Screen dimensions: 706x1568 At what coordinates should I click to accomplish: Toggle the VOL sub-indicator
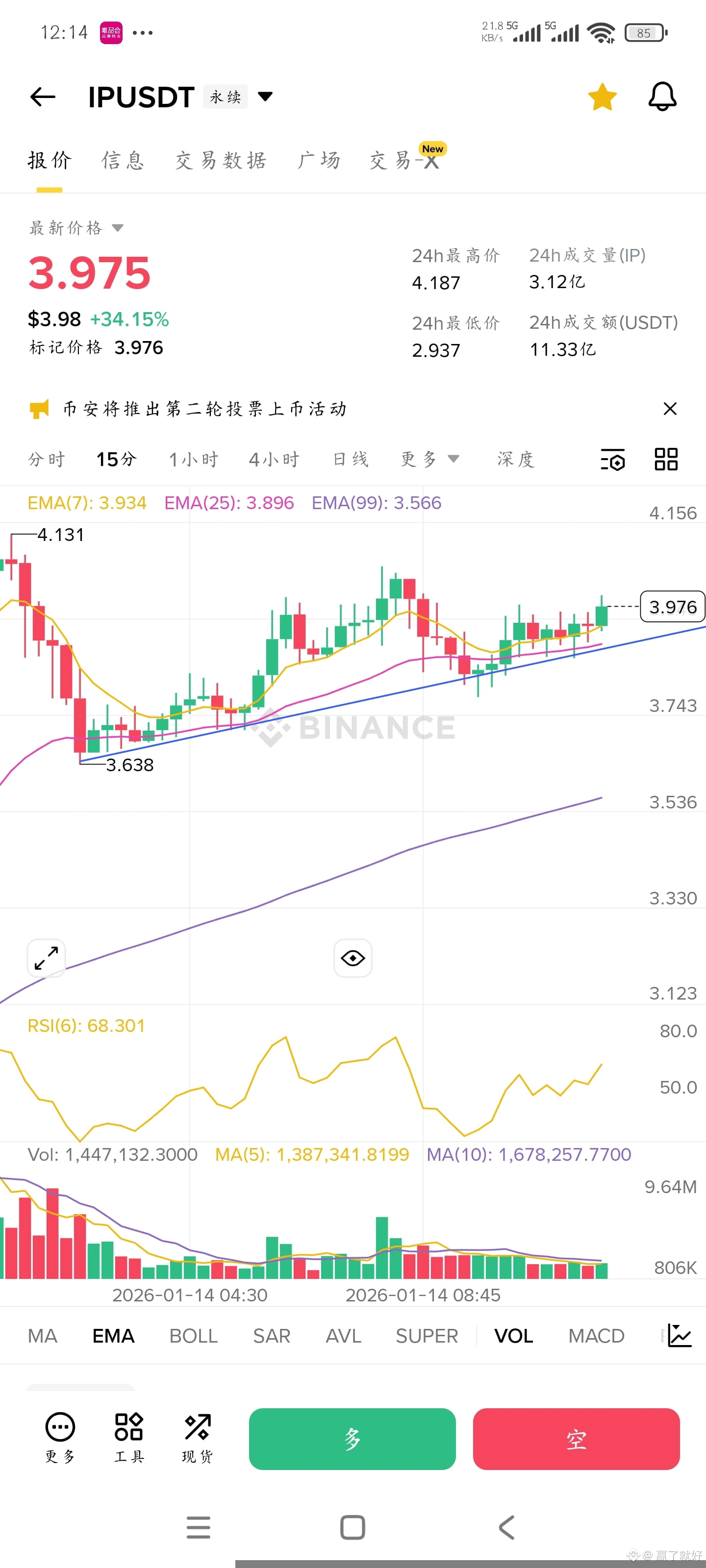[513, 1336]
